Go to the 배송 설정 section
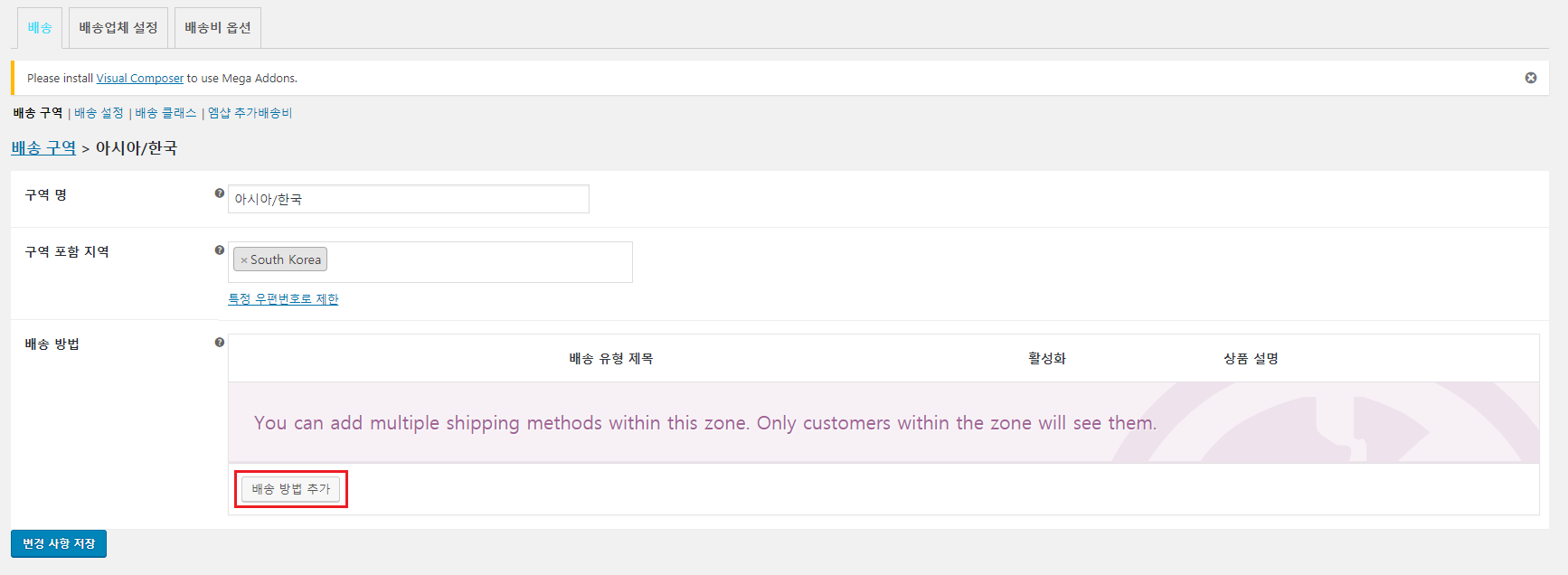Viewport: 1568px width, 575px height. [99, 113]
